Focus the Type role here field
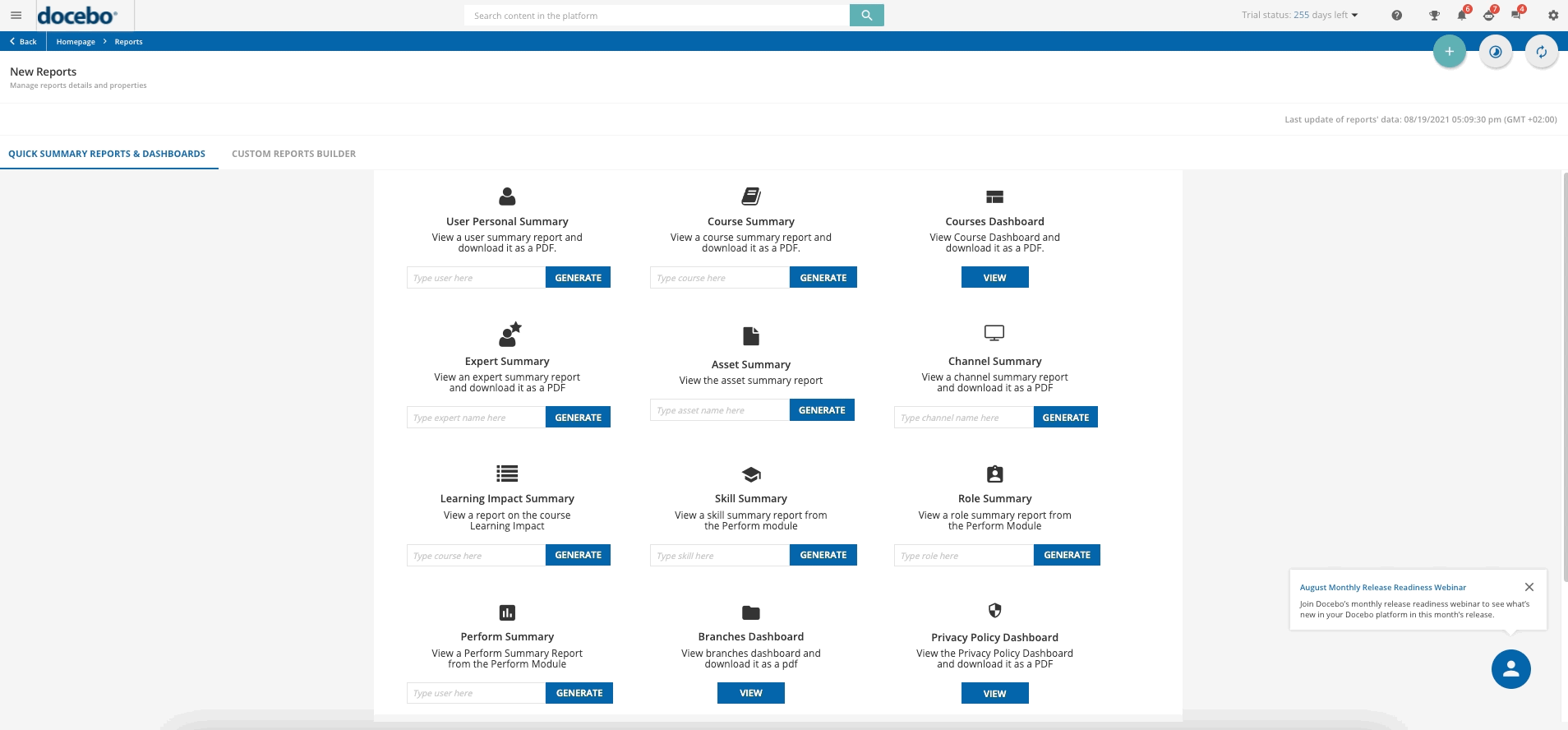The image size is (1568, 730). pyautogui.click(x=964, y=555)
